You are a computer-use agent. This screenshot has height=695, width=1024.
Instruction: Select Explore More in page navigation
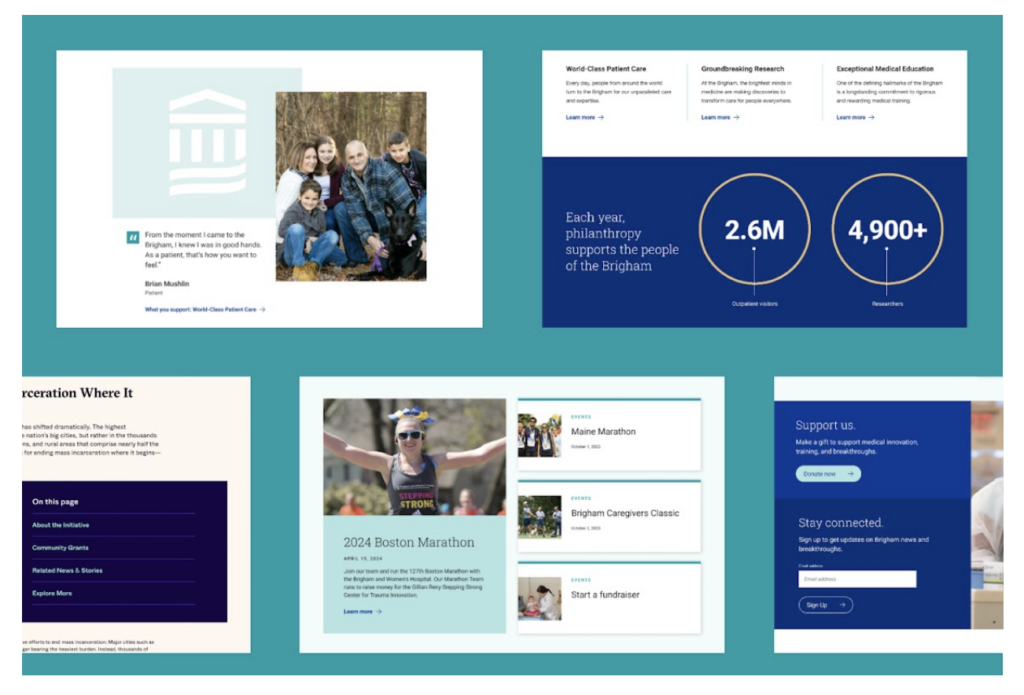pyautogui.click(x=52, y=594)
